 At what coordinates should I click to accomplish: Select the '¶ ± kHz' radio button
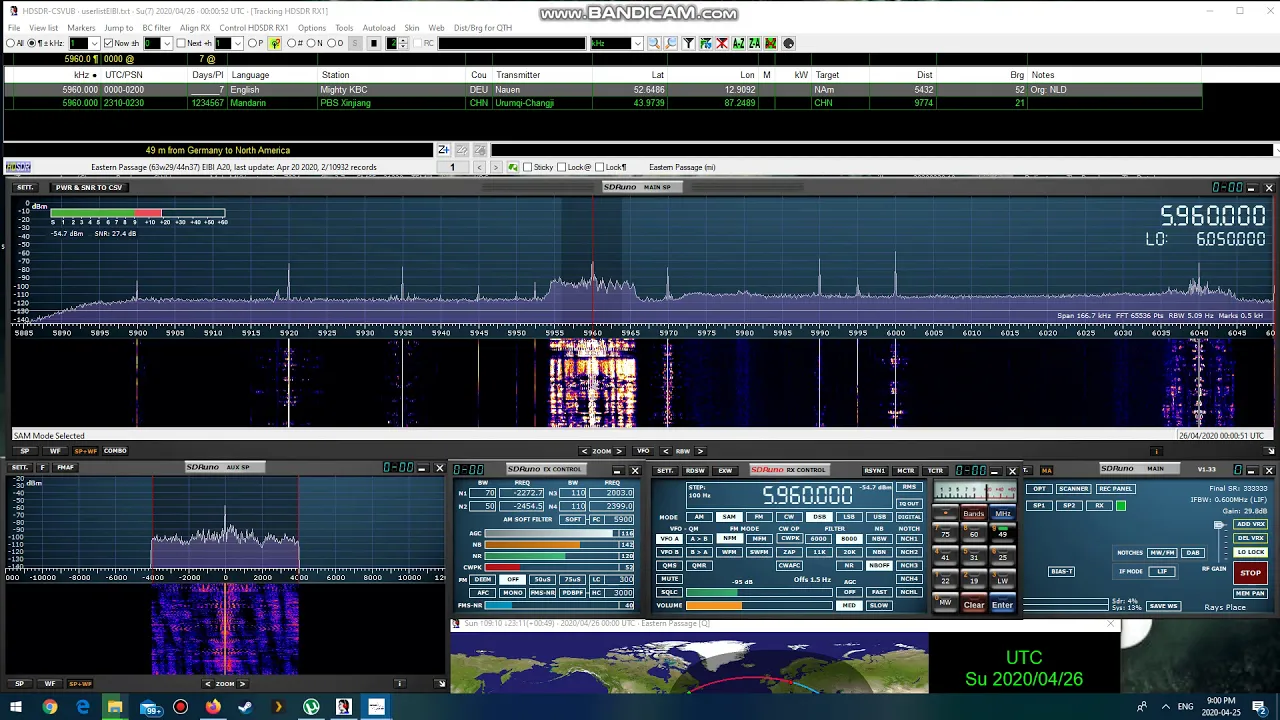31,44
